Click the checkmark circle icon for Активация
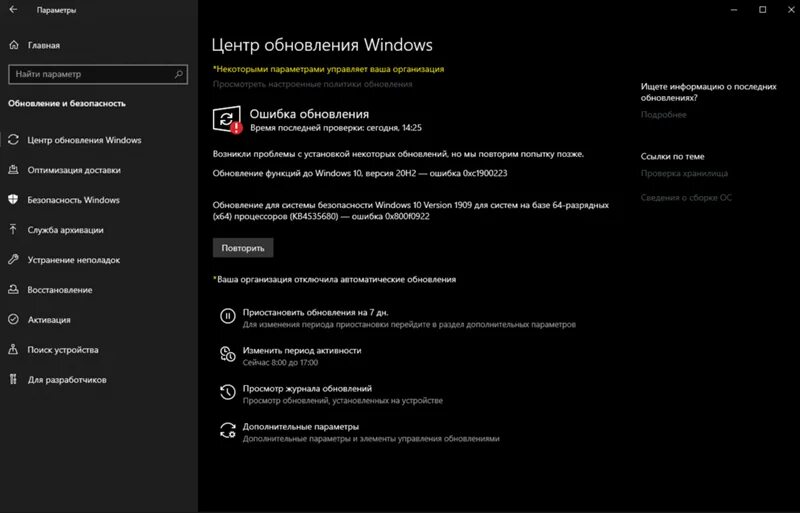Screen dimensions: 800x513 (13, 320)
